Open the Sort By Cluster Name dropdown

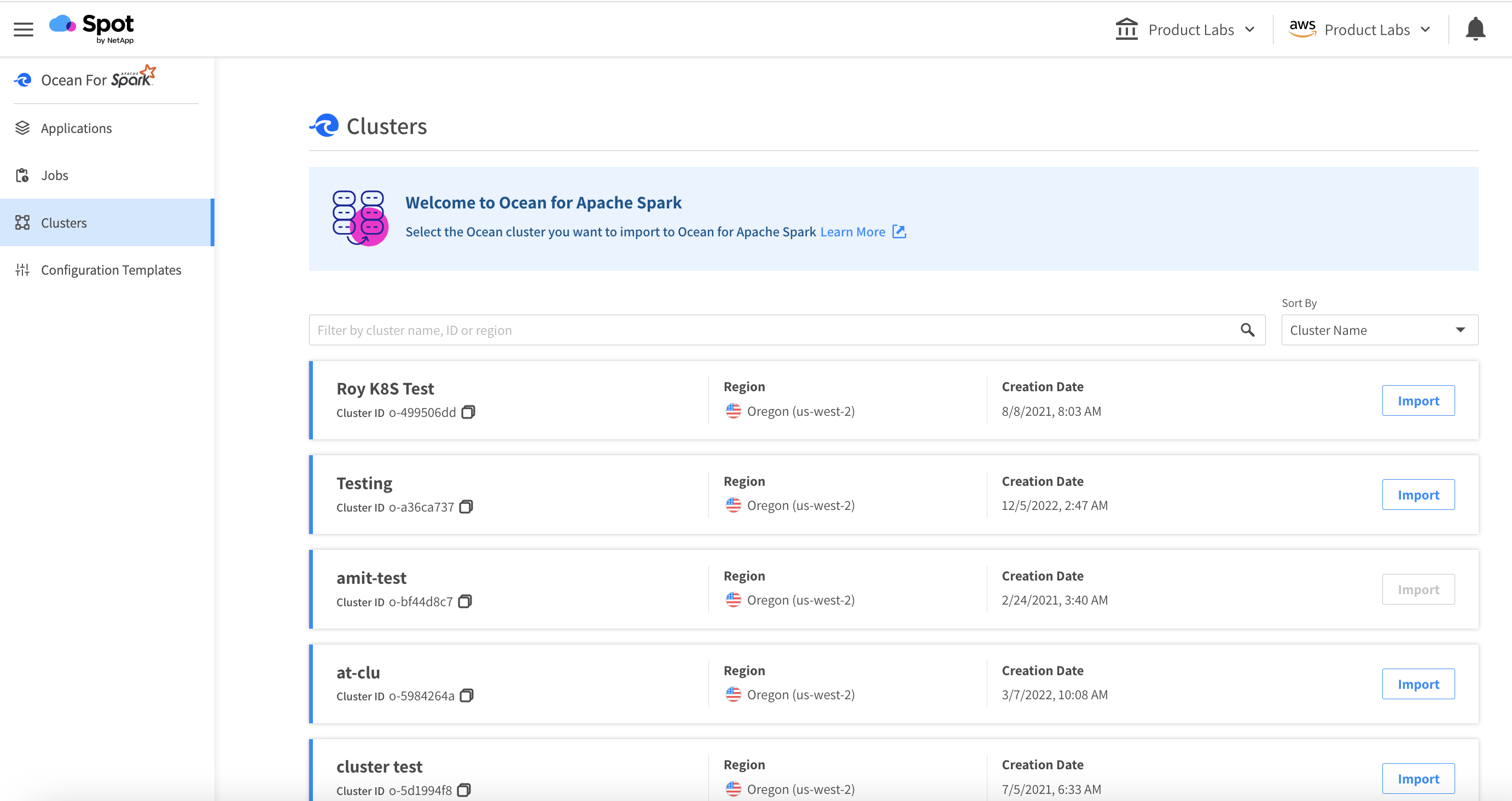[x=1380, y=330]
